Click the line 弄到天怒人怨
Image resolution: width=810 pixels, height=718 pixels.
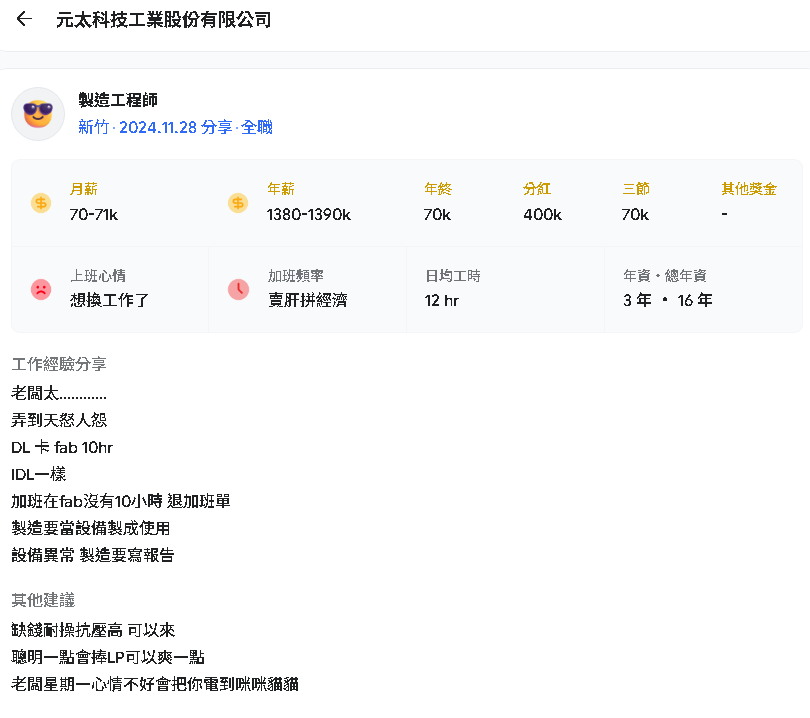[59, 420]
